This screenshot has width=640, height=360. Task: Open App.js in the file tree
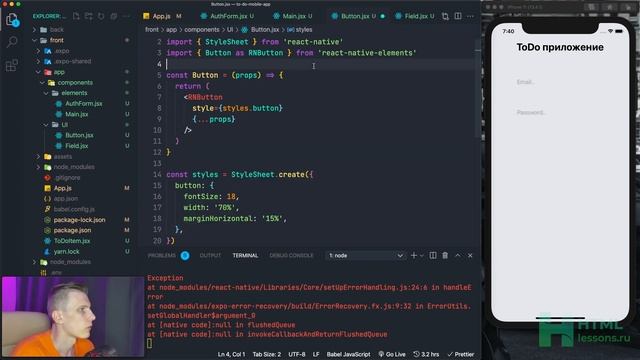pyautogui.click(x=62, y=188)
